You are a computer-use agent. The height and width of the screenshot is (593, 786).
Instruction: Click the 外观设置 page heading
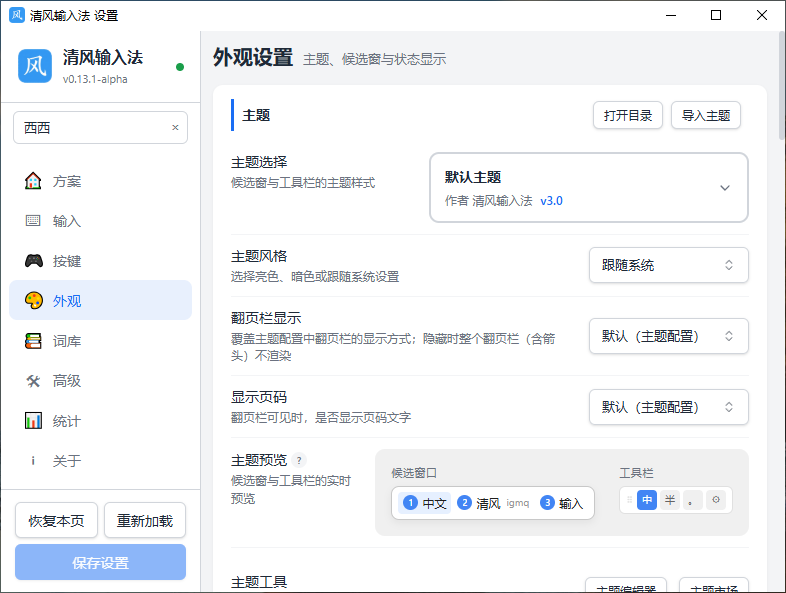[253, 57]
